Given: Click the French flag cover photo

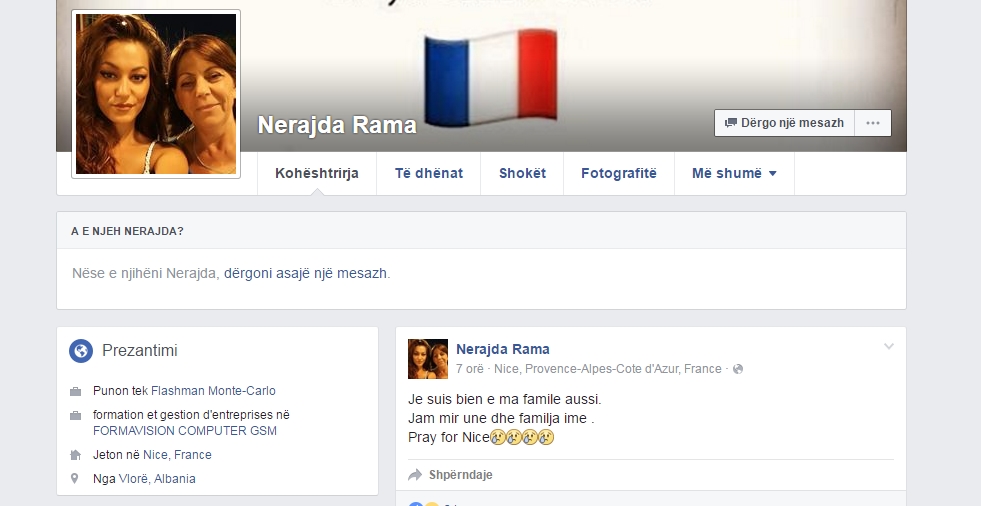Looking at the screenshot, I should coord(490,78).
